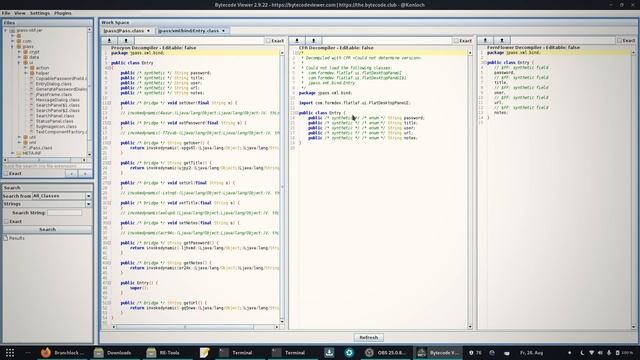Expand the util package node

click(x=19, y=137)
